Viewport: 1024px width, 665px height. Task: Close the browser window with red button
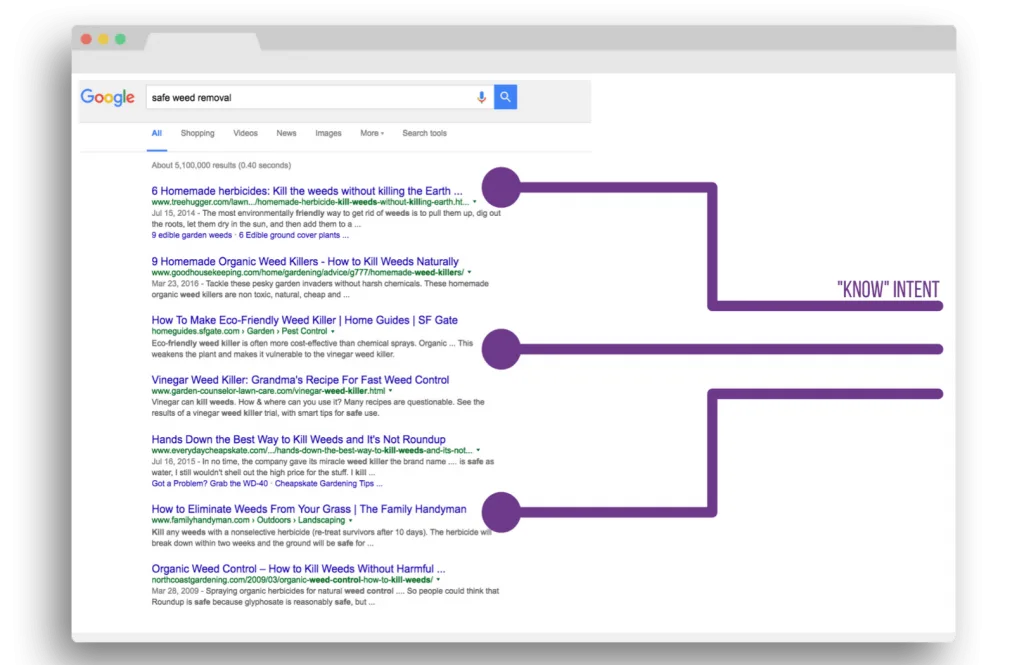point(86,39)
